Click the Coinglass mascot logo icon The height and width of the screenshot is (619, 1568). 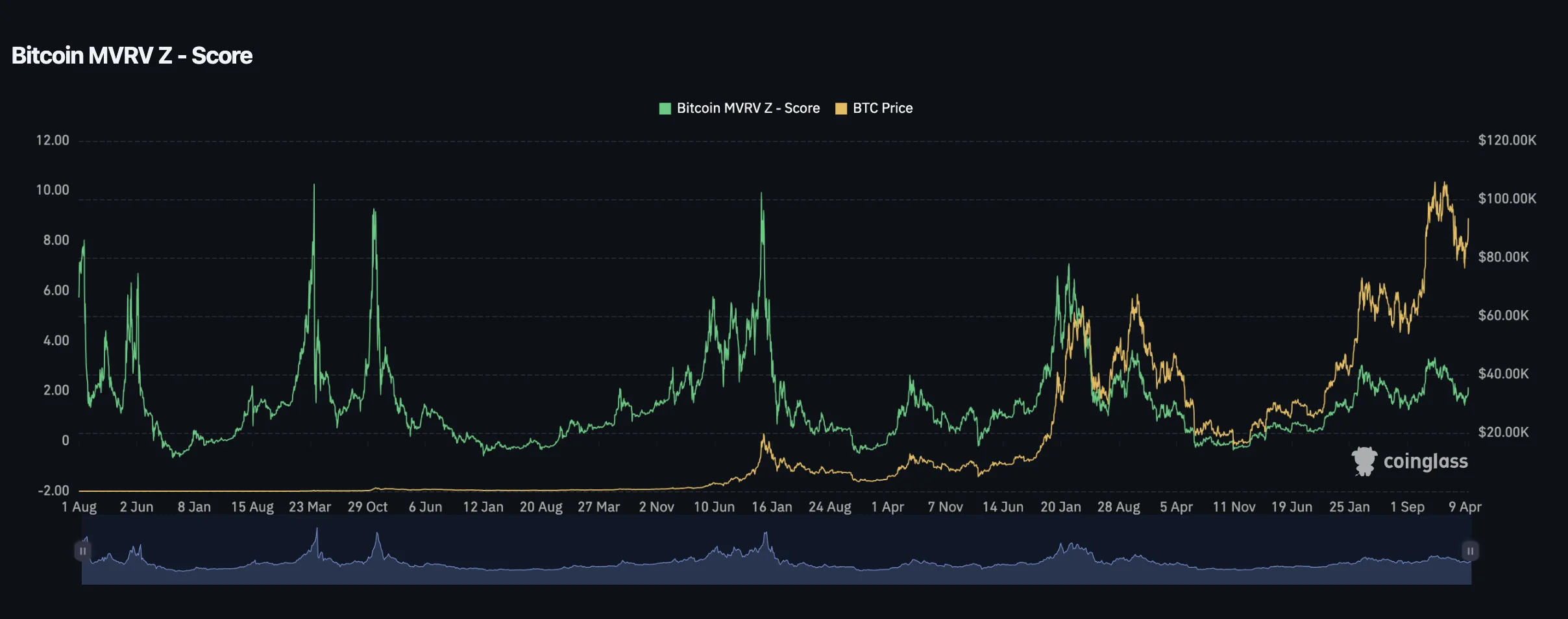[x=1365, y=462]
